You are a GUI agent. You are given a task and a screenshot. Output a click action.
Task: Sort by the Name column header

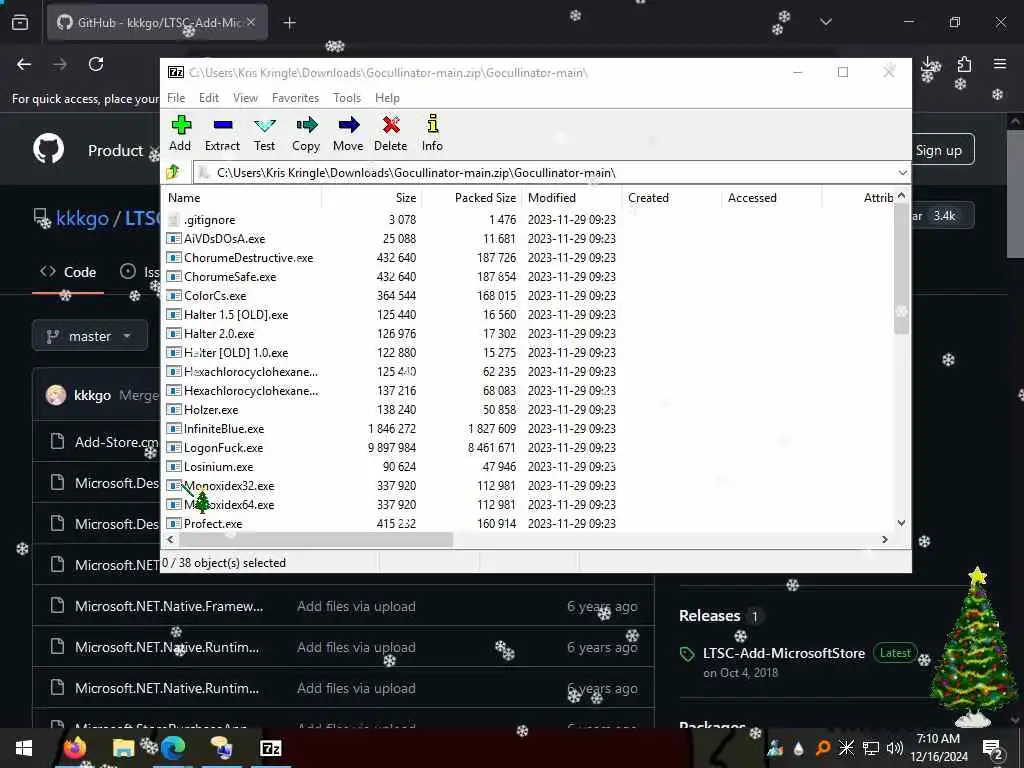(x=243, y=198)
